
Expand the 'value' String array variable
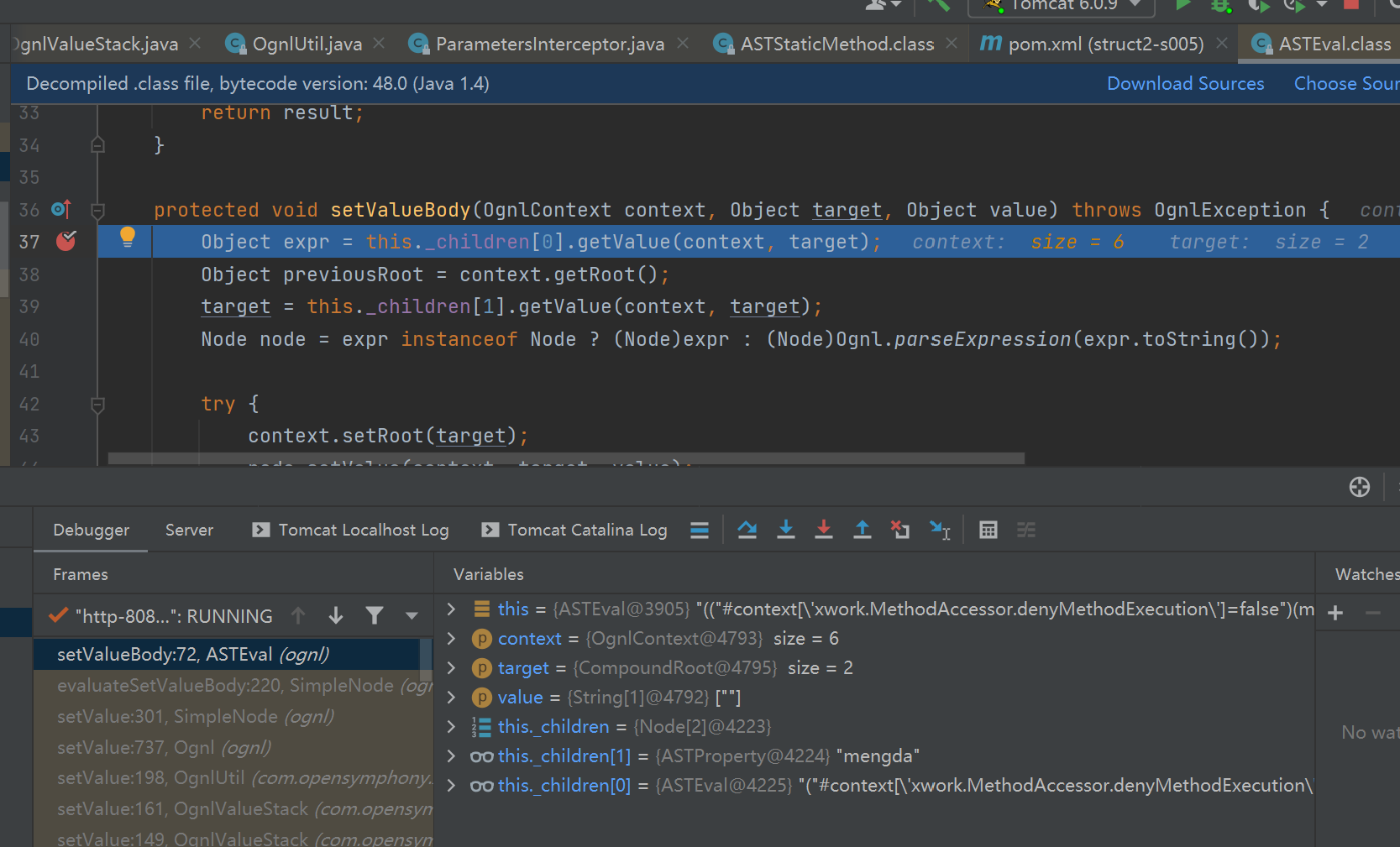[x=452, y=697]
